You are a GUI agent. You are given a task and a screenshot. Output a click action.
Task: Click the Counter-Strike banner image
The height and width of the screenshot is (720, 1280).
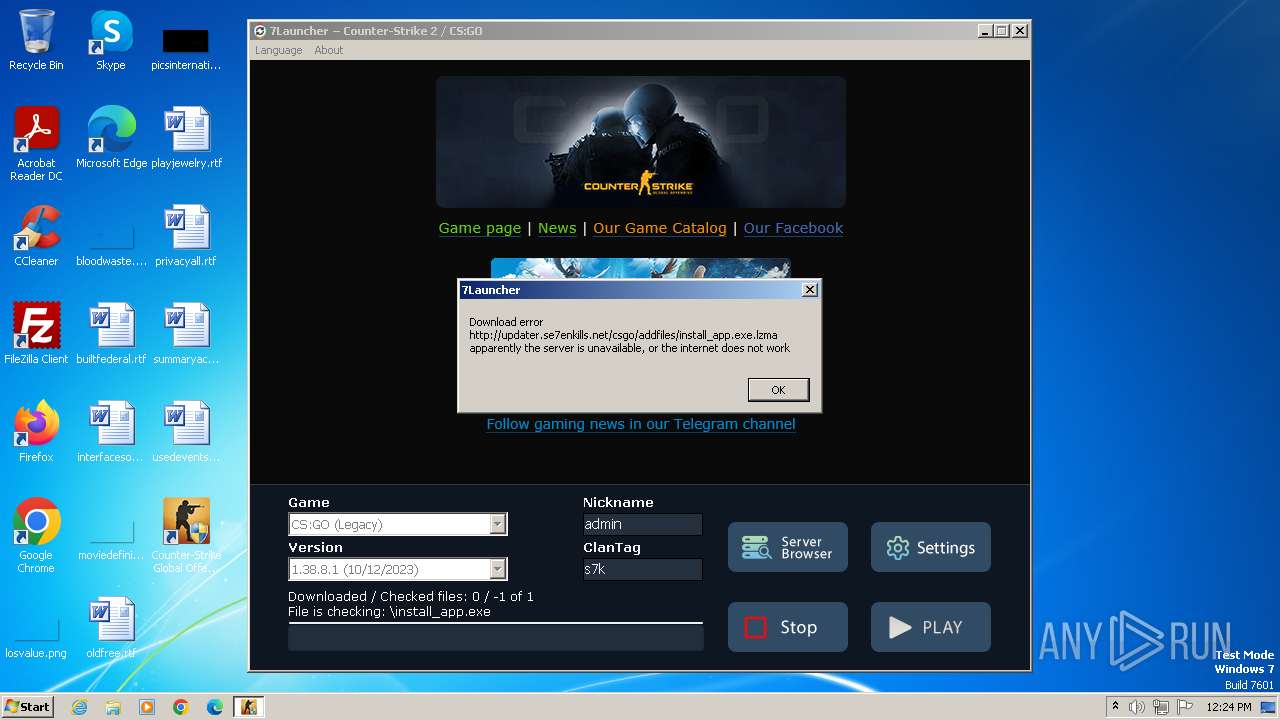pyautogui.click(x=640, y=142)
